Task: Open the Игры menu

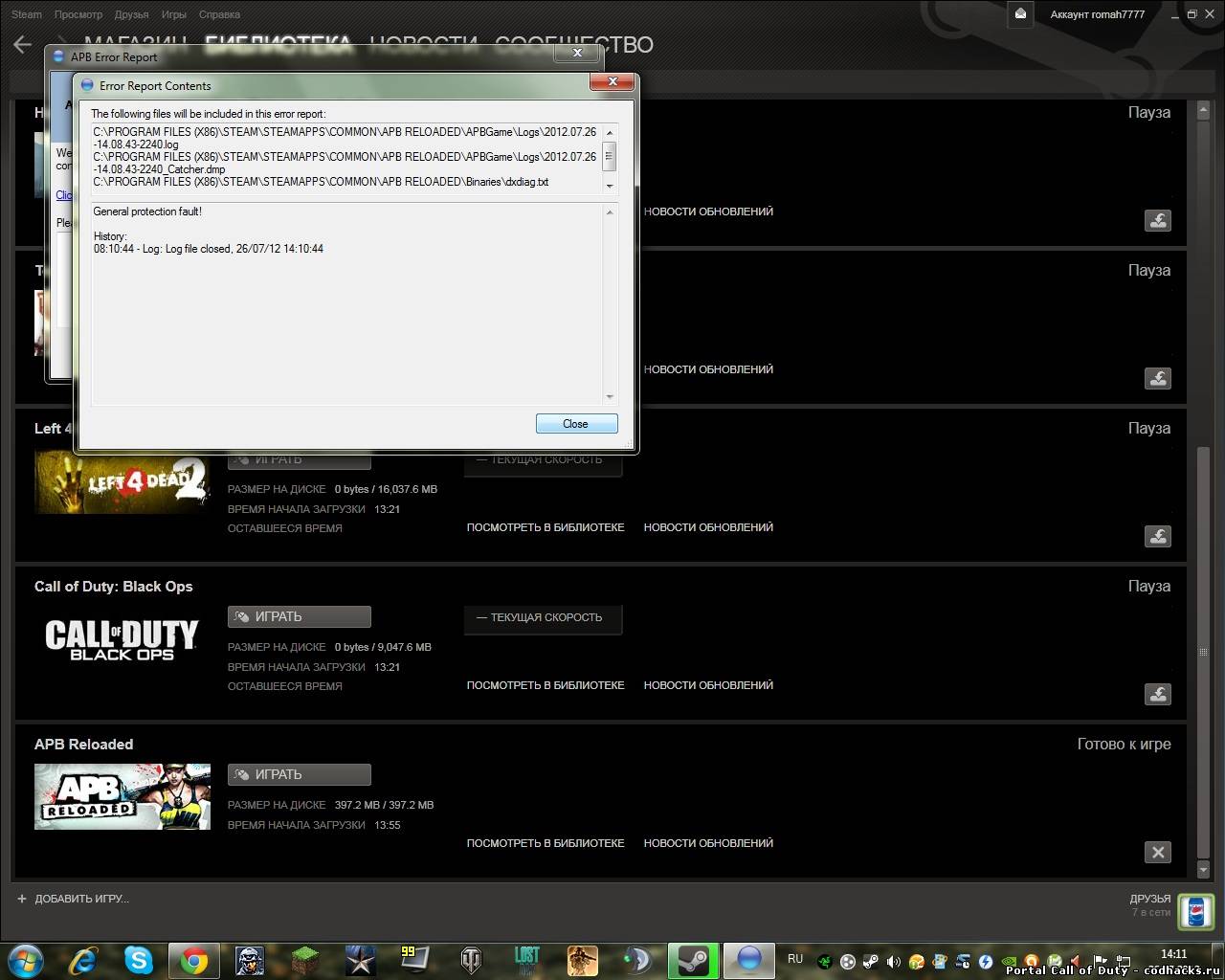Action: tap(174, 14)
